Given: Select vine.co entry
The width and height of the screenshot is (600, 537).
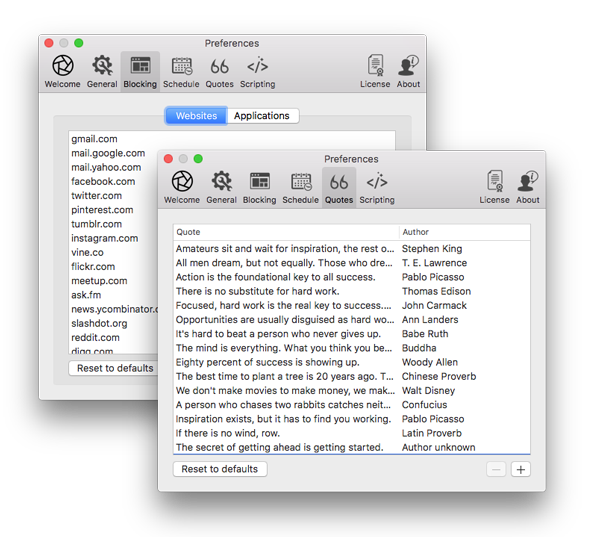Looking at the screenshot, I should coord(87,252).
